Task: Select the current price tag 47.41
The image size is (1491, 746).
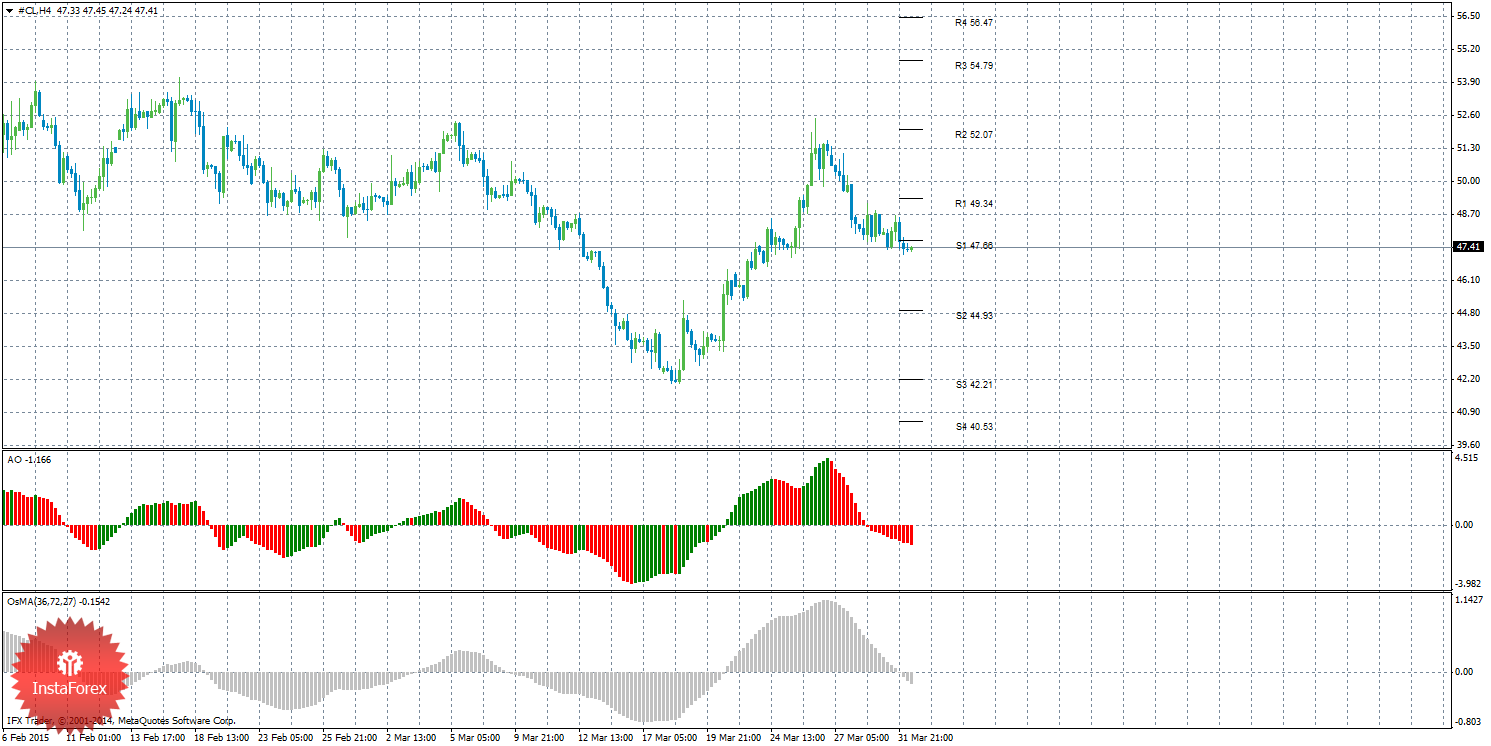Action: [1468, 246]
